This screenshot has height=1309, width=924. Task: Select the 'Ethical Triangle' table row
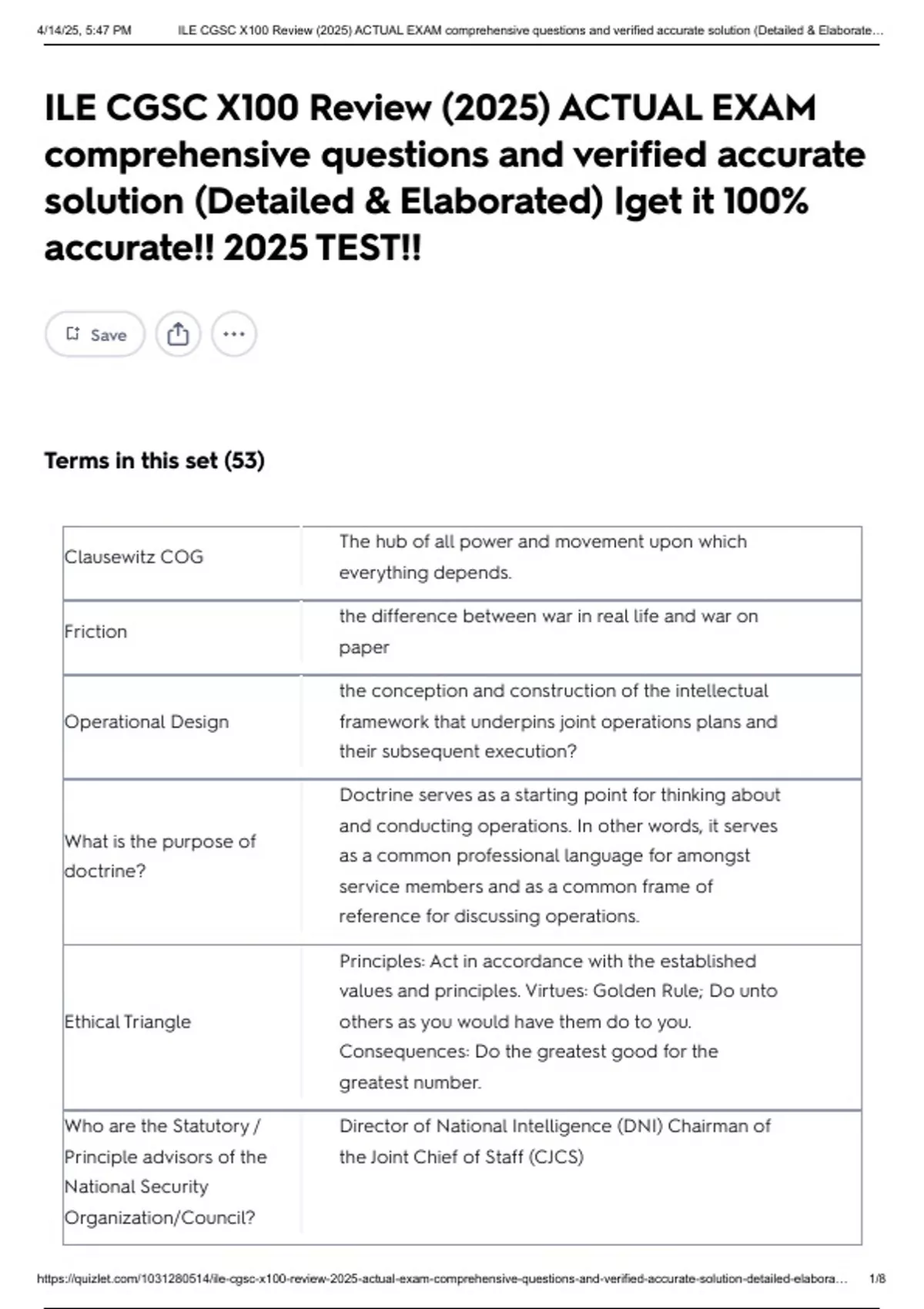point(128,1022)
